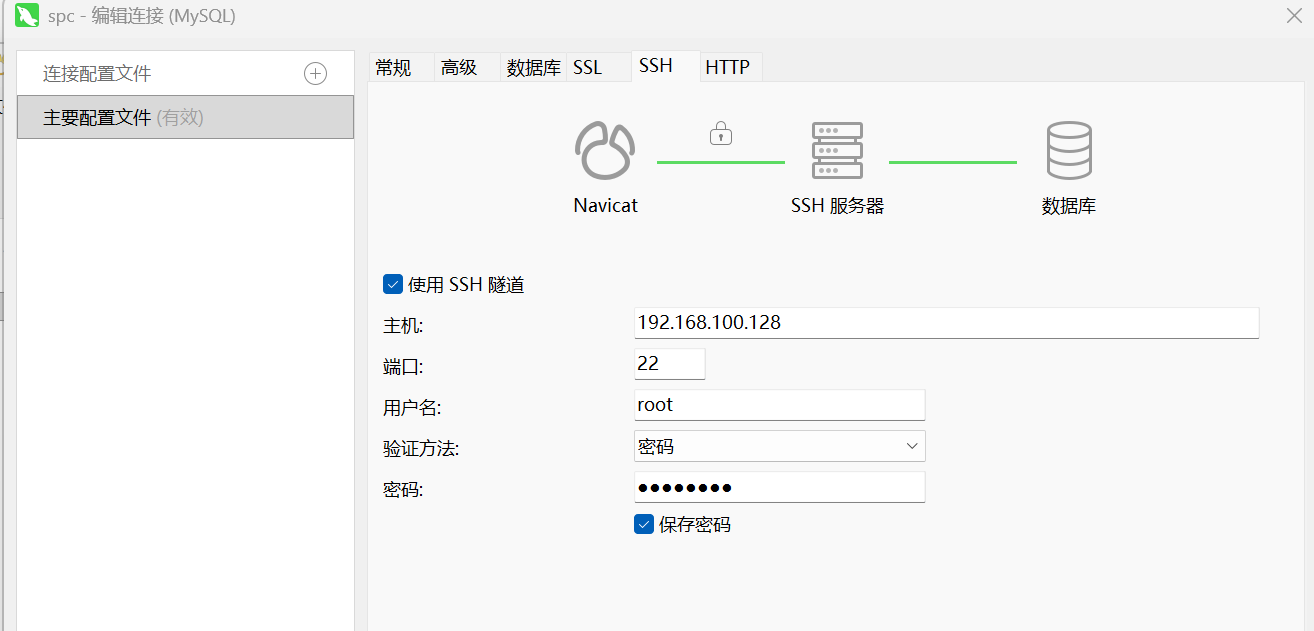Click the 主机 field with 192.168.100.128
The height and width of the screenshot is (631, 1314).
point(945,323)
